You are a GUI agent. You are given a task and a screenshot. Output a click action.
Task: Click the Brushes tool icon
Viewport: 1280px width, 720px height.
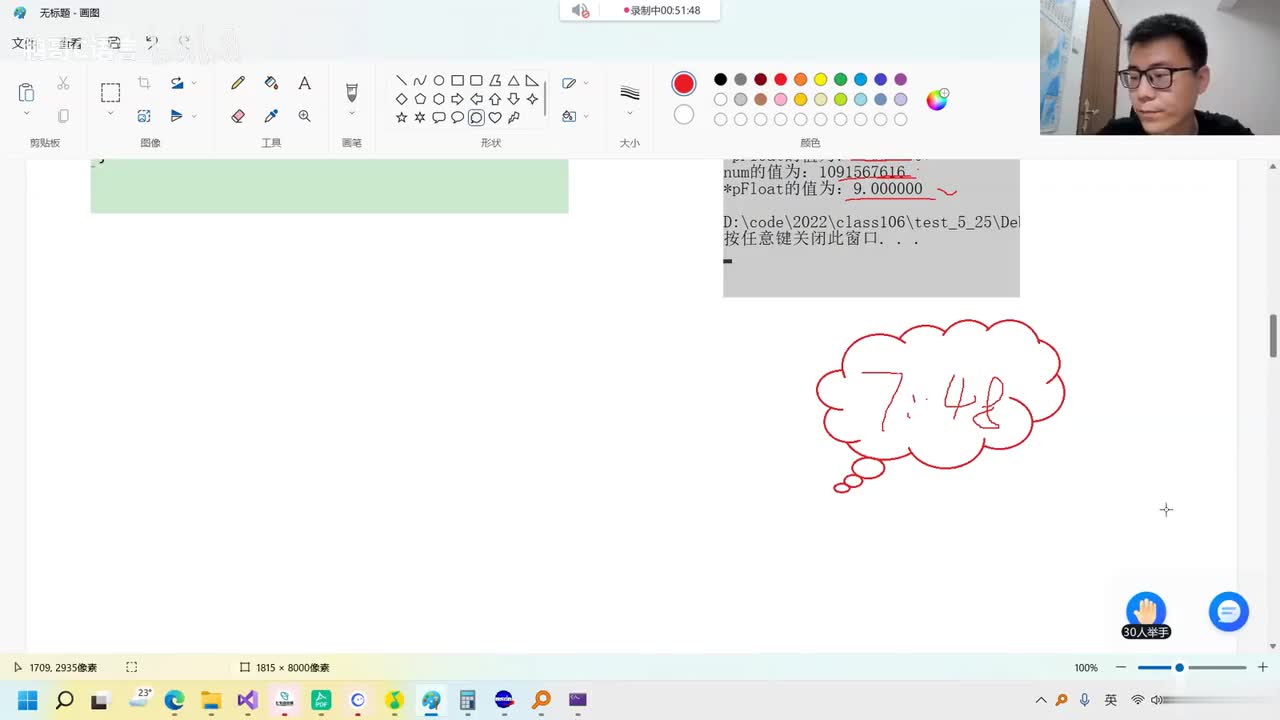351,92
